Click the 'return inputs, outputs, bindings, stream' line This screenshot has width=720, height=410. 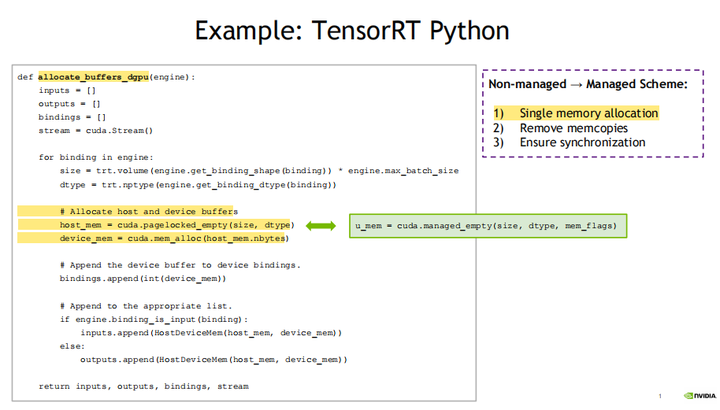pos(144,387)
